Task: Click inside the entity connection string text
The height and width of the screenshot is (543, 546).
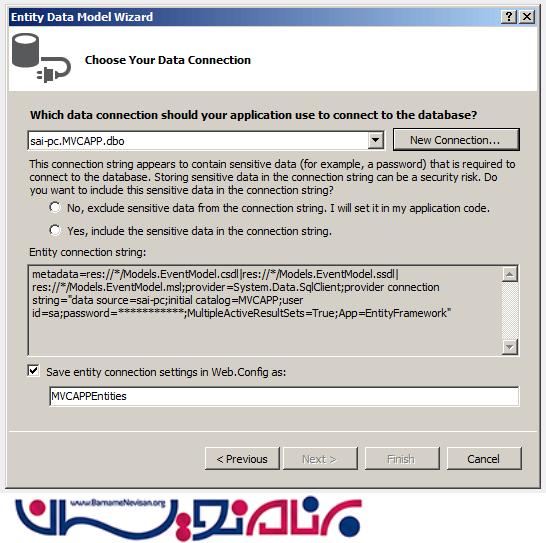Action: pyautogui.click(x=265, y=310)
